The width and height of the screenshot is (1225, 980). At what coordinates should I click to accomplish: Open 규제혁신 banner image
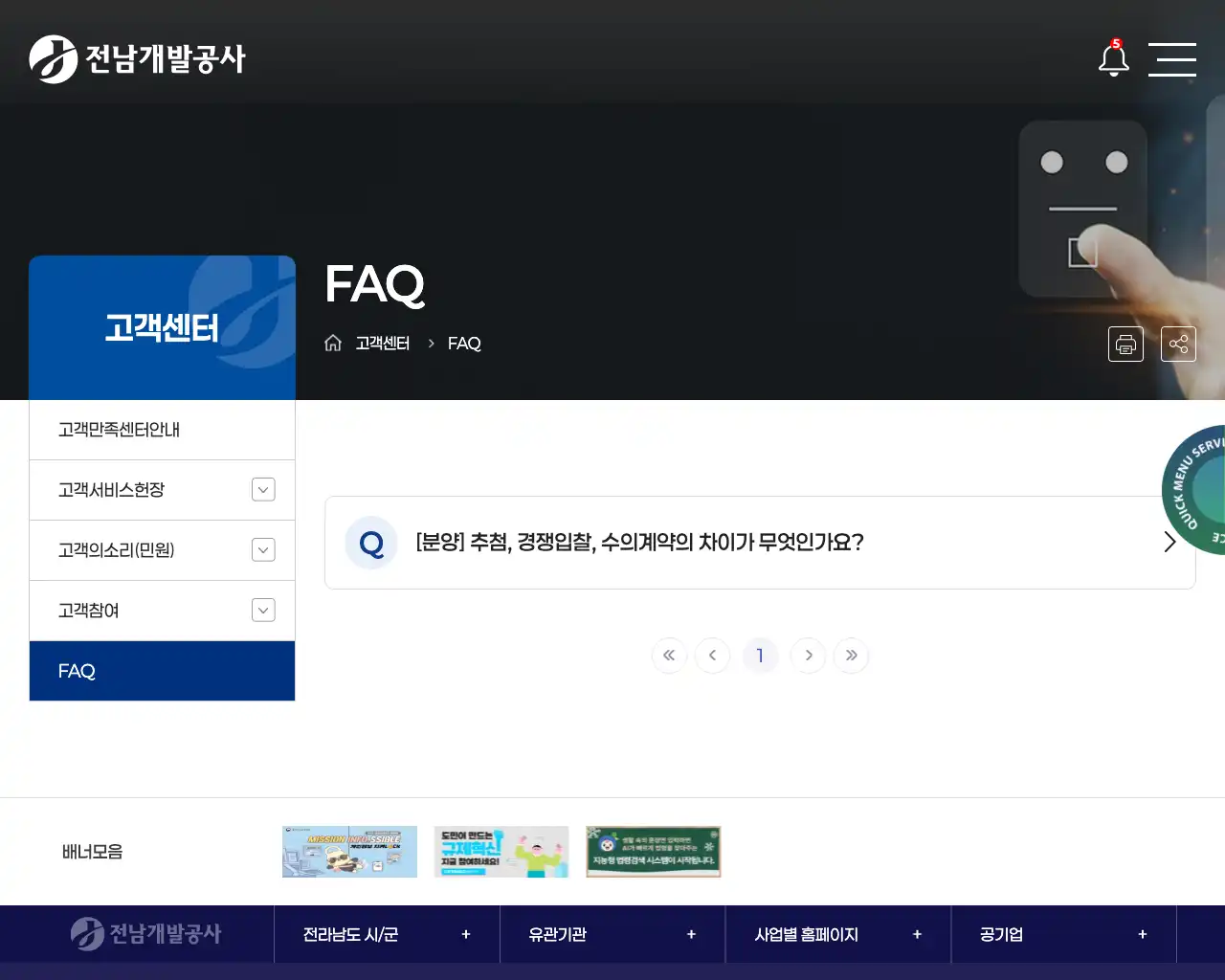click(x=501, y=852)
